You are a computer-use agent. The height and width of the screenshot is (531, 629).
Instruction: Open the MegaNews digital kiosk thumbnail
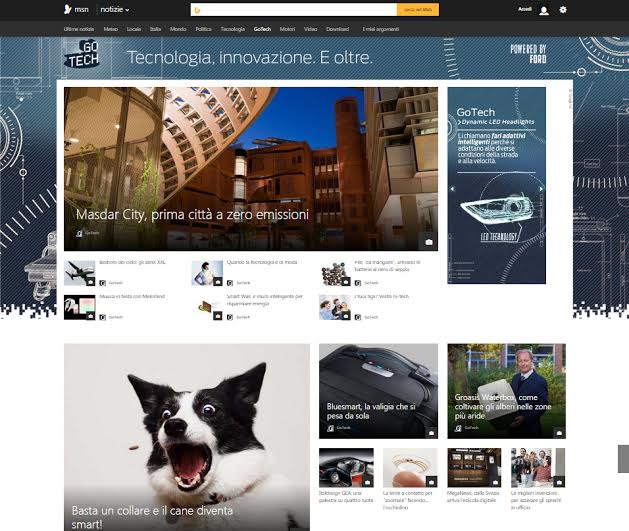(x=474, y=467)
